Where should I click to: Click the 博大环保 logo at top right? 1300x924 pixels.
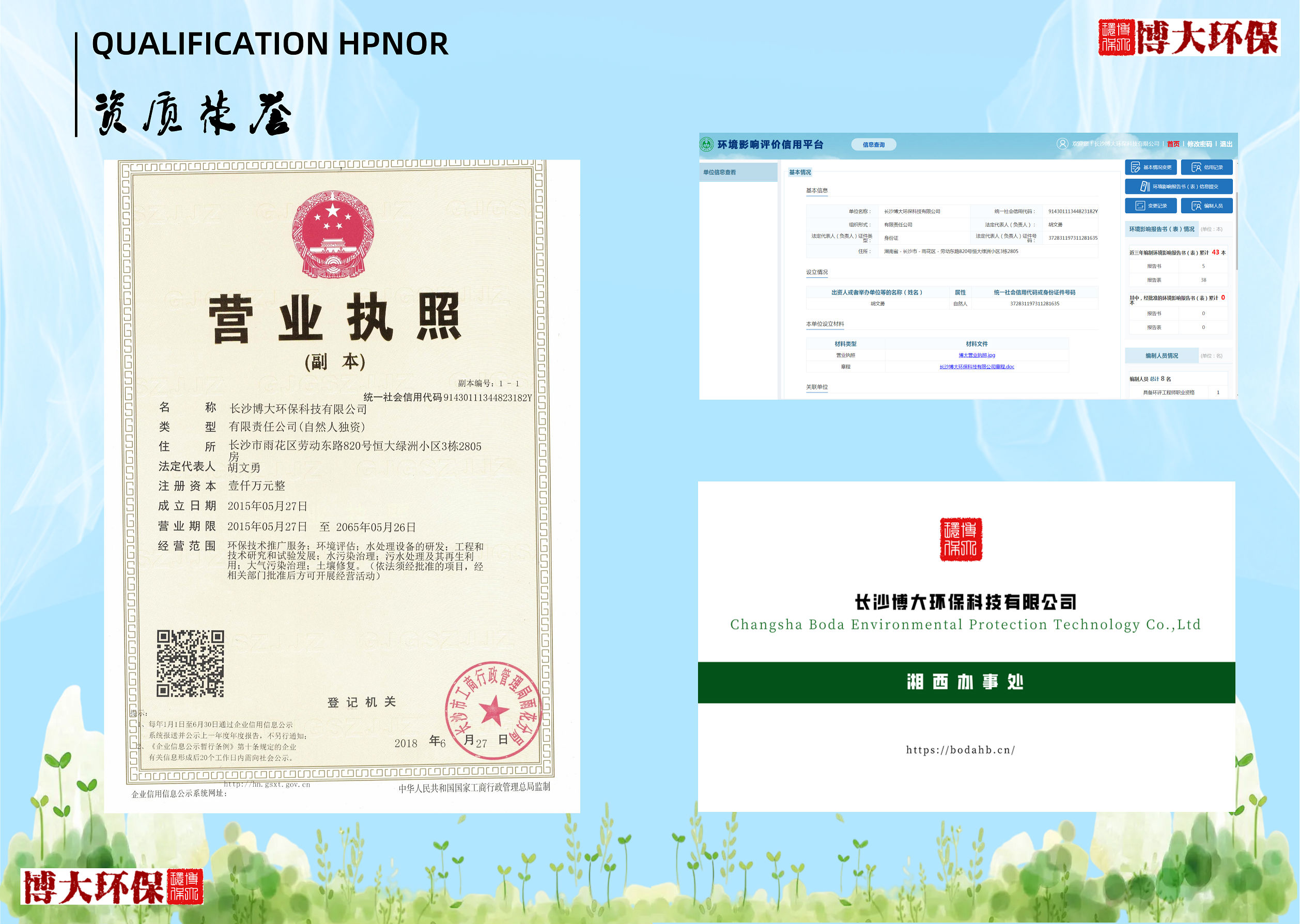[1189, 37]
